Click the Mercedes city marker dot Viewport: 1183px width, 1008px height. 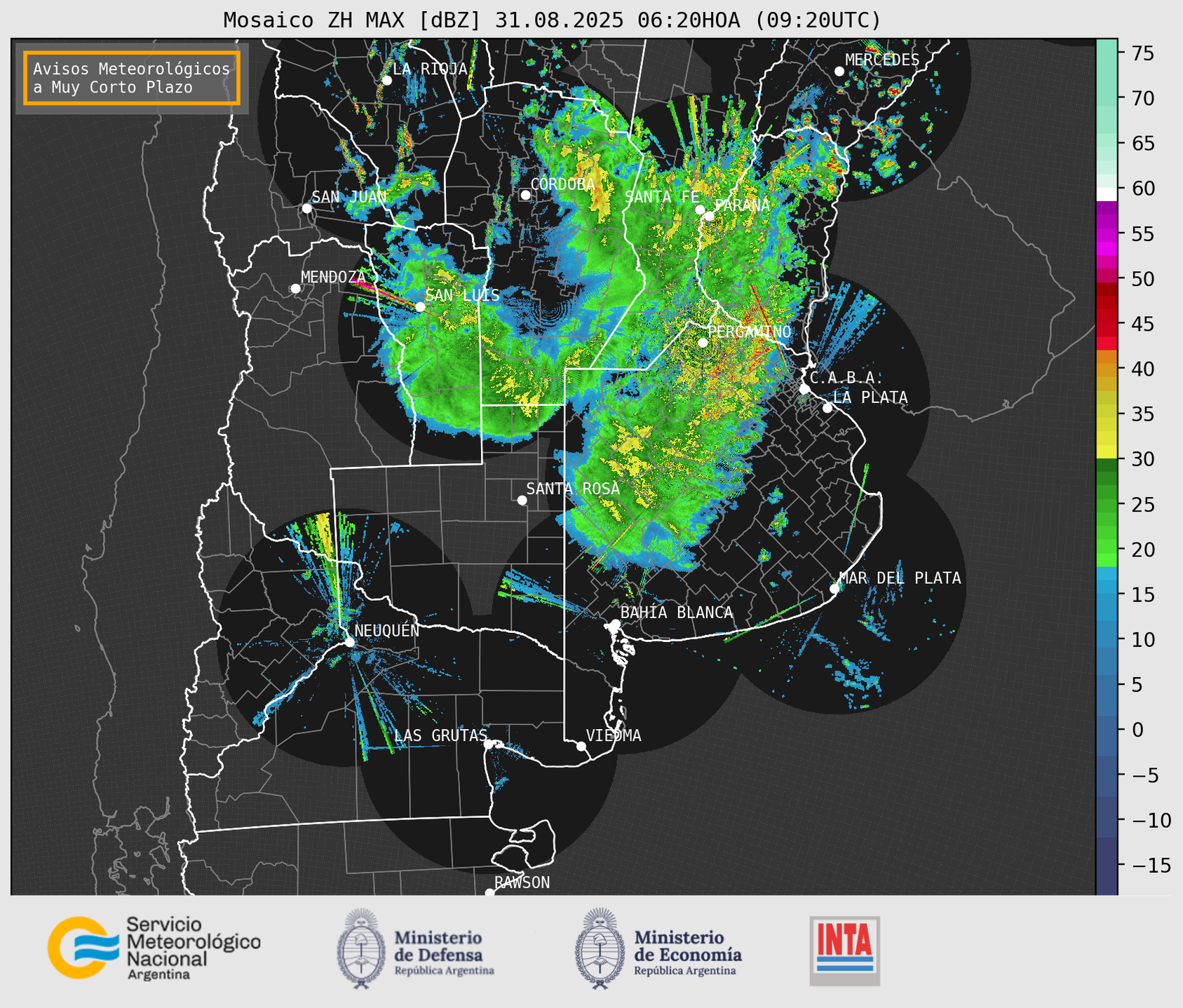coord(839,71)
